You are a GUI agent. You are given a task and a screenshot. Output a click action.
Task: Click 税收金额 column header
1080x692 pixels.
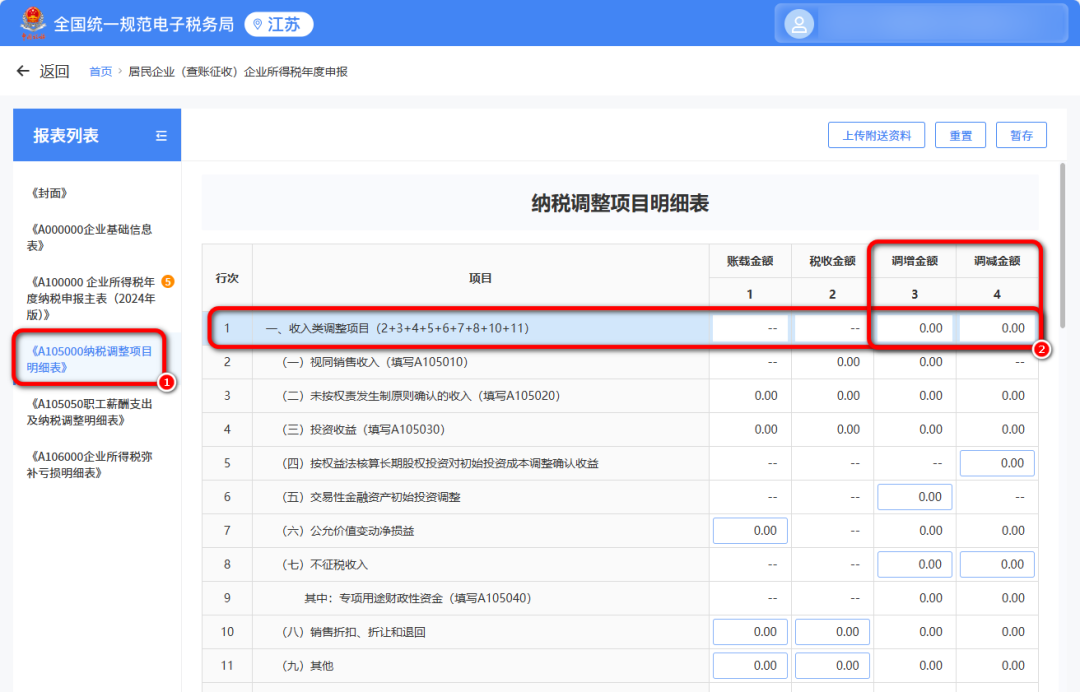pyautogui.click(x=832, y=261)
